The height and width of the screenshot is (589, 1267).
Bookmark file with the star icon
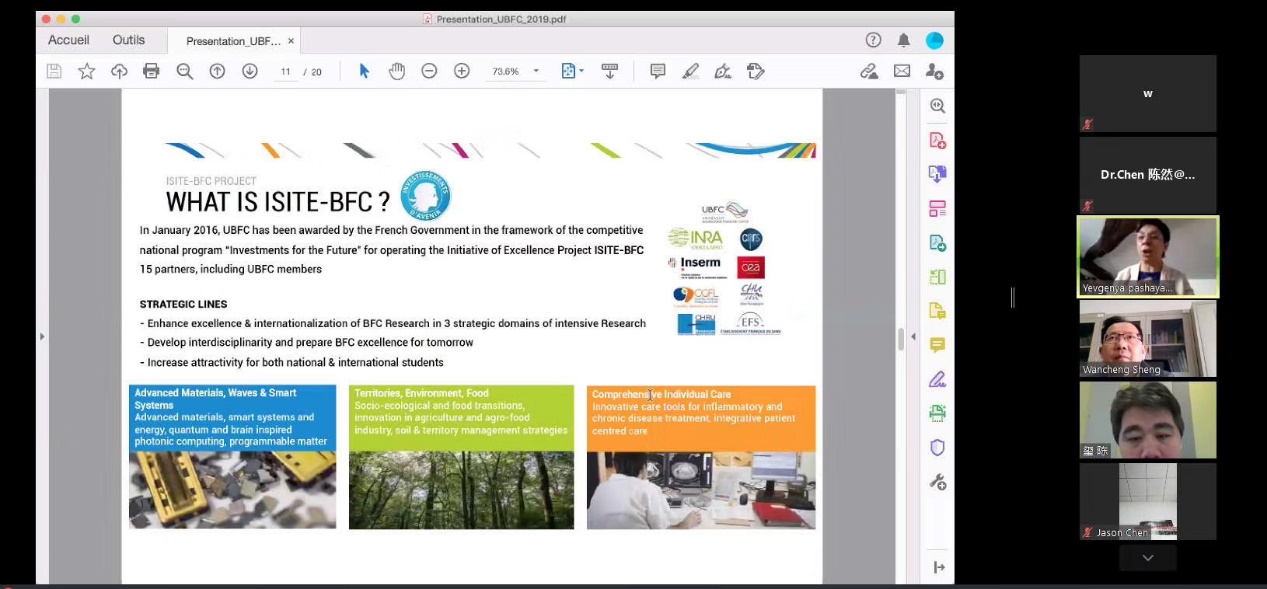click(87, 71)
